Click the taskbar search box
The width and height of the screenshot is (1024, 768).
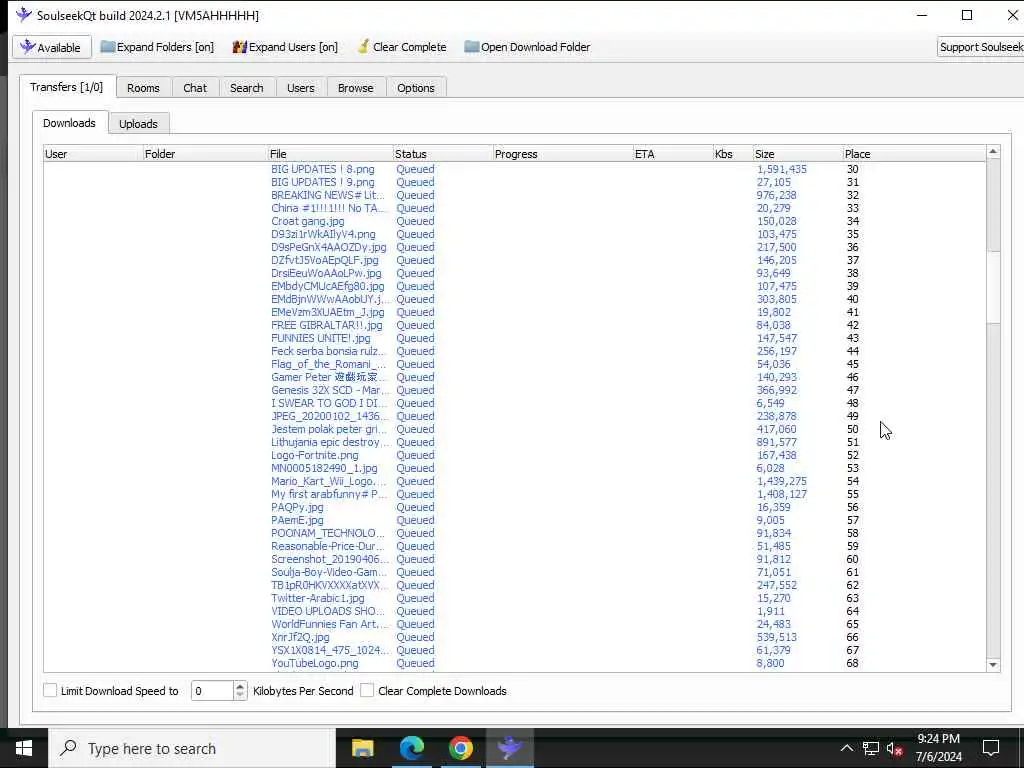192,748
